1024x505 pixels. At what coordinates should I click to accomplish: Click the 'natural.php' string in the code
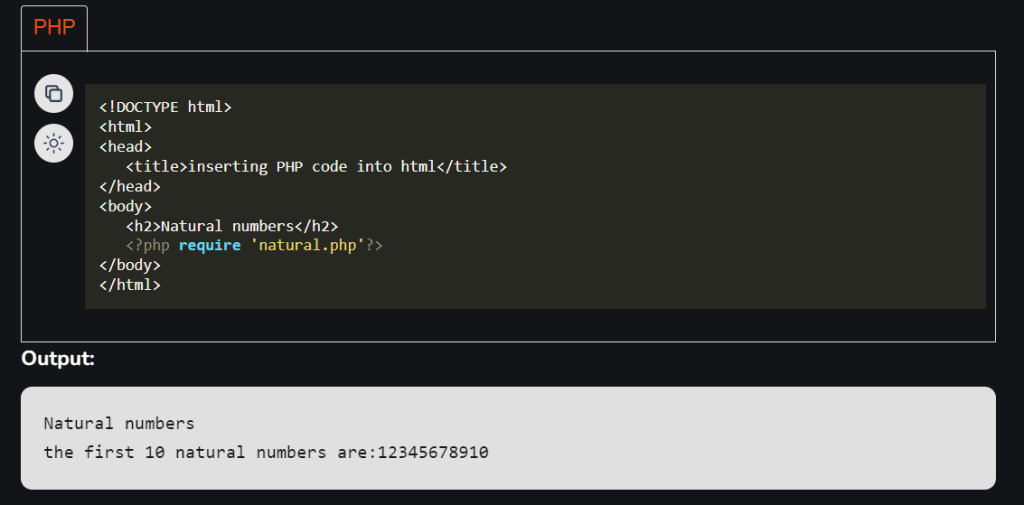(307, 245)
